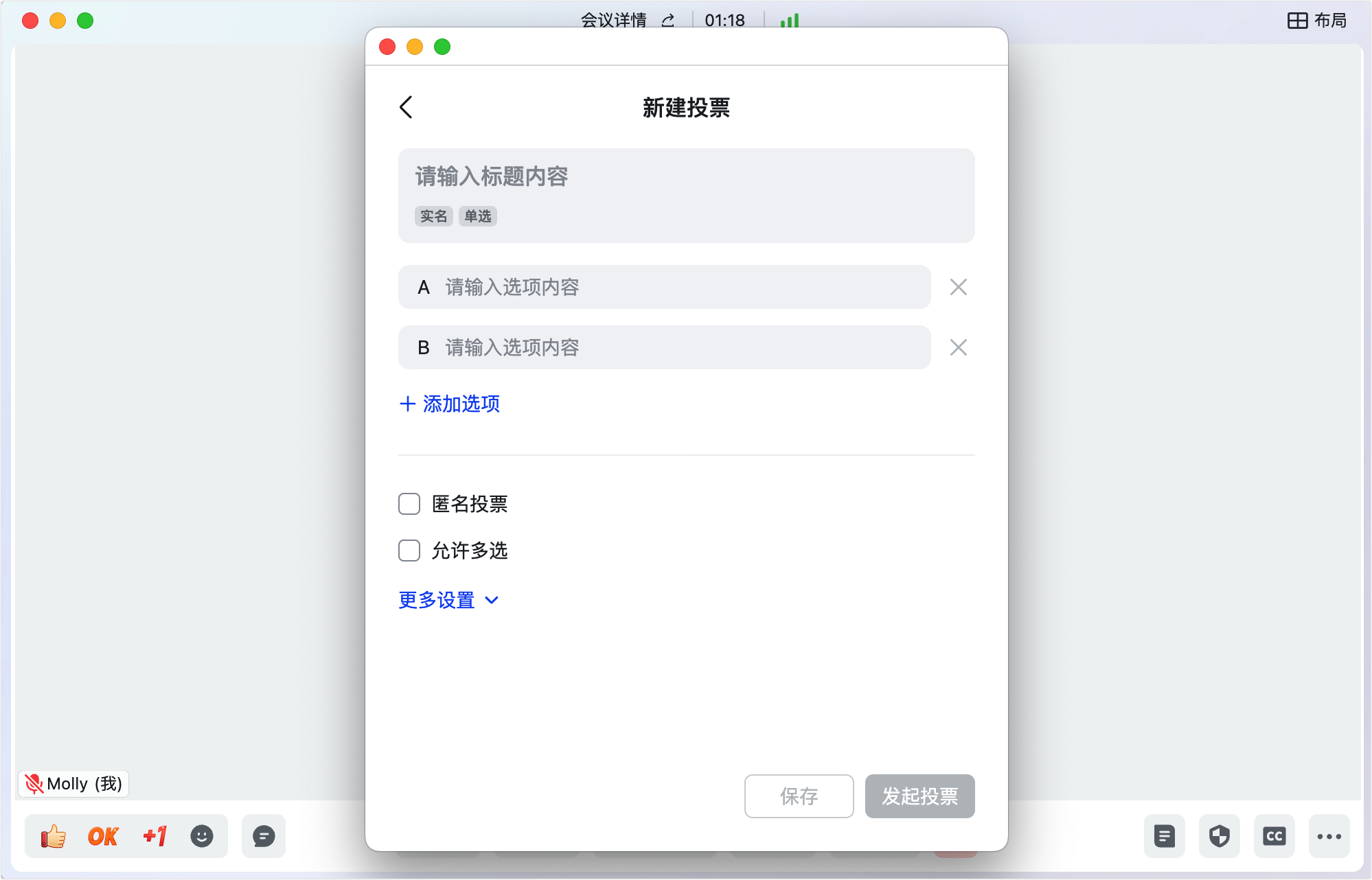1372x880 pixels.
Task: Open the more options ellipsis icon
Action: [x=1330, y=836]
